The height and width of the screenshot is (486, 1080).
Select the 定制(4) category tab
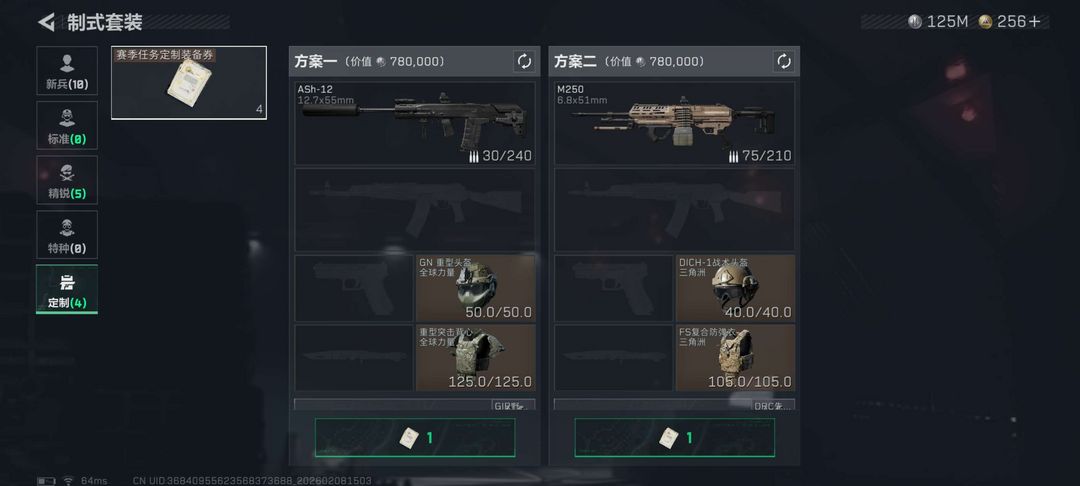pyautogui.click(x=67, y=289)
